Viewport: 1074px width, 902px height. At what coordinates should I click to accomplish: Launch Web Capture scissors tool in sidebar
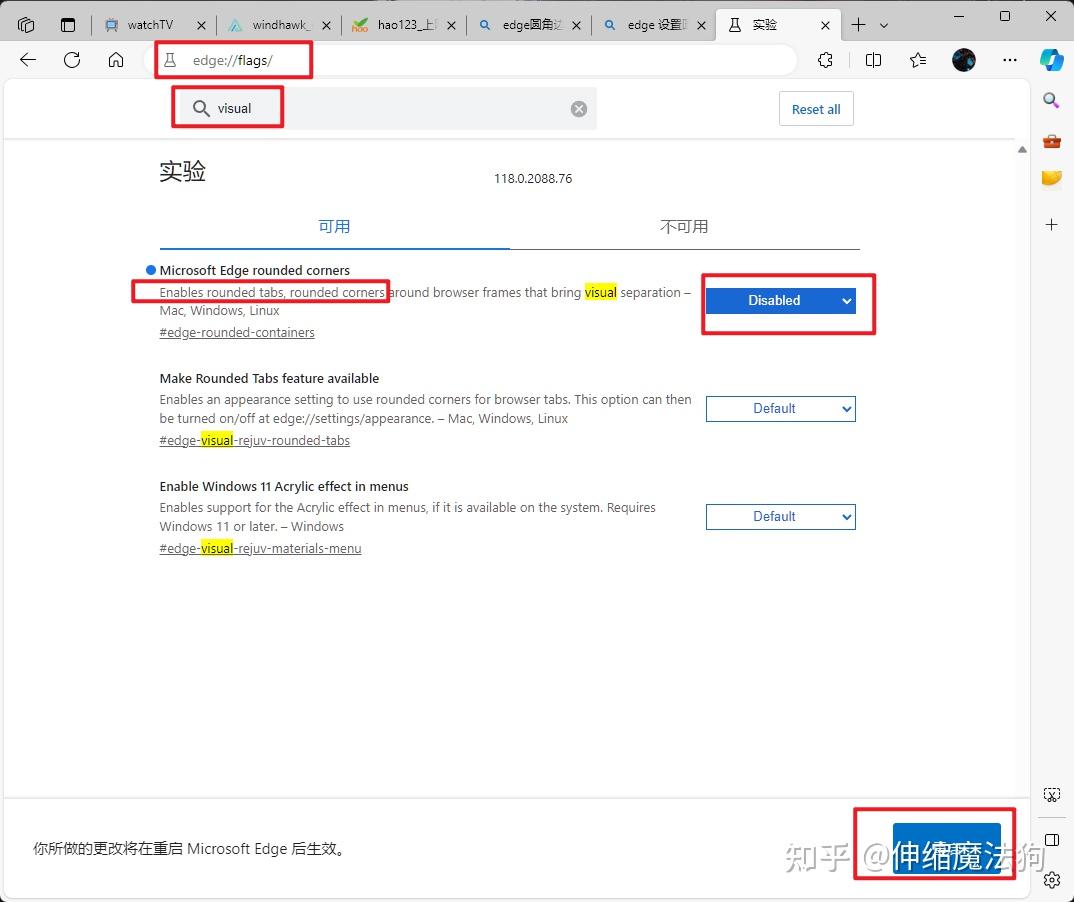tap(1051, 794)
